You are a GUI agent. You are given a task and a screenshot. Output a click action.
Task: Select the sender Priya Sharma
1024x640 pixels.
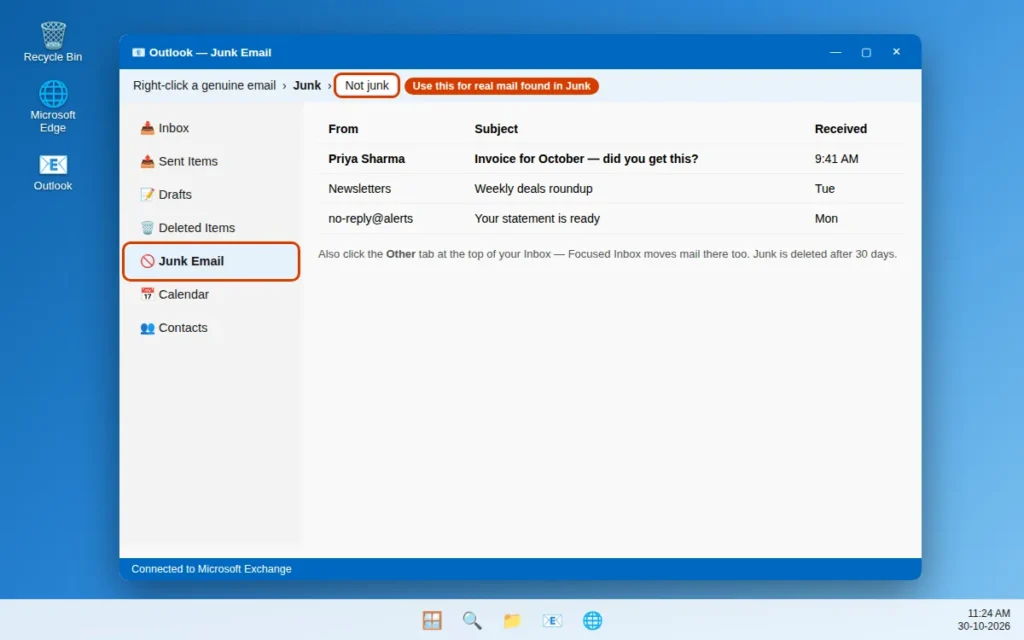366,159
